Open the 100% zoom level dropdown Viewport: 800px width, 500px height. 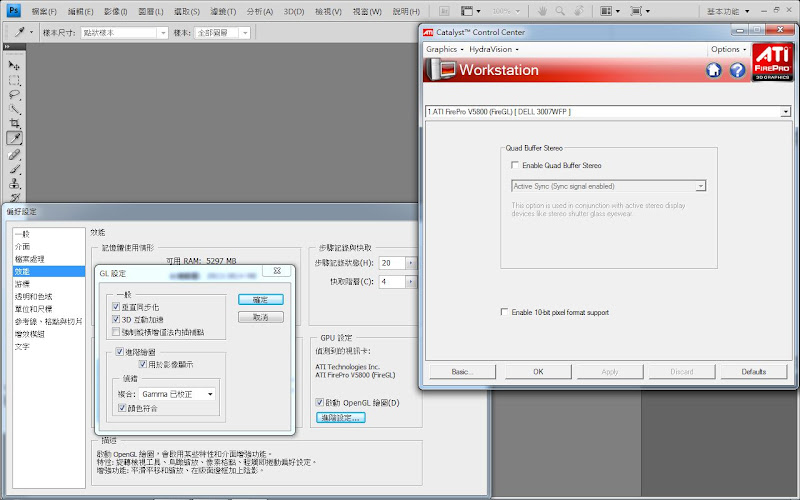point(506,11)
